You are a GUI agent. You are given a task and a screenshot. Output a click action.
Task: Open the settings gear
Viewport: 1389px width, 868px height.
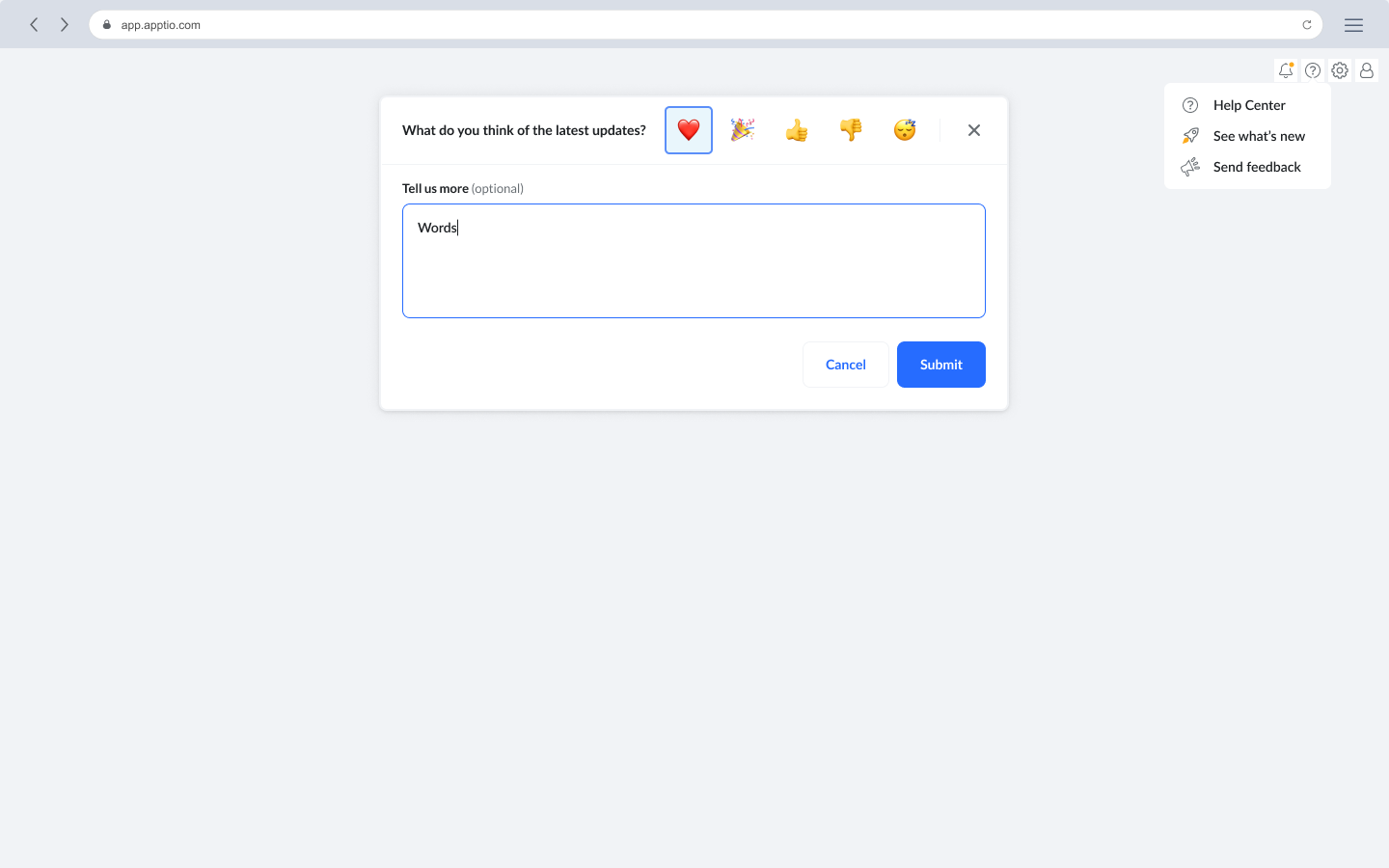(x=1340, y=70)
